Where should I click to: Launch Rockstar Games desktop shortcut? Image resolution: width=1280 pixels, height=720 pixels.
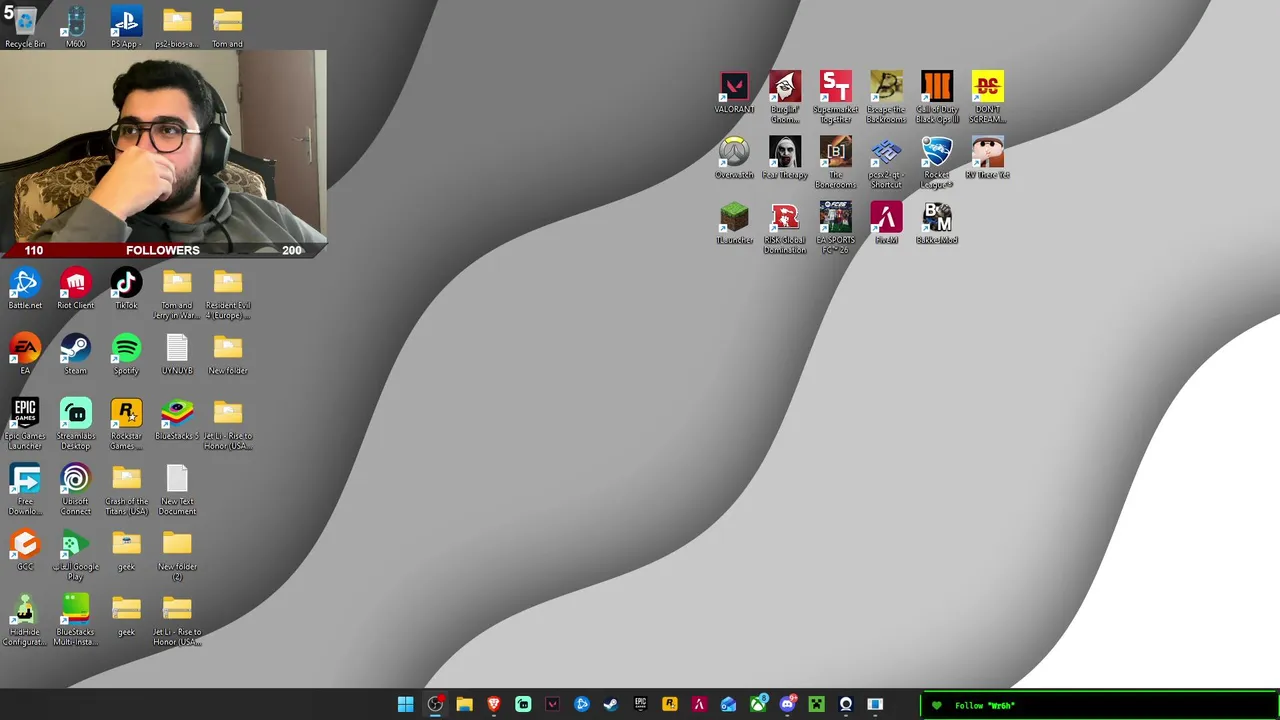126,424
